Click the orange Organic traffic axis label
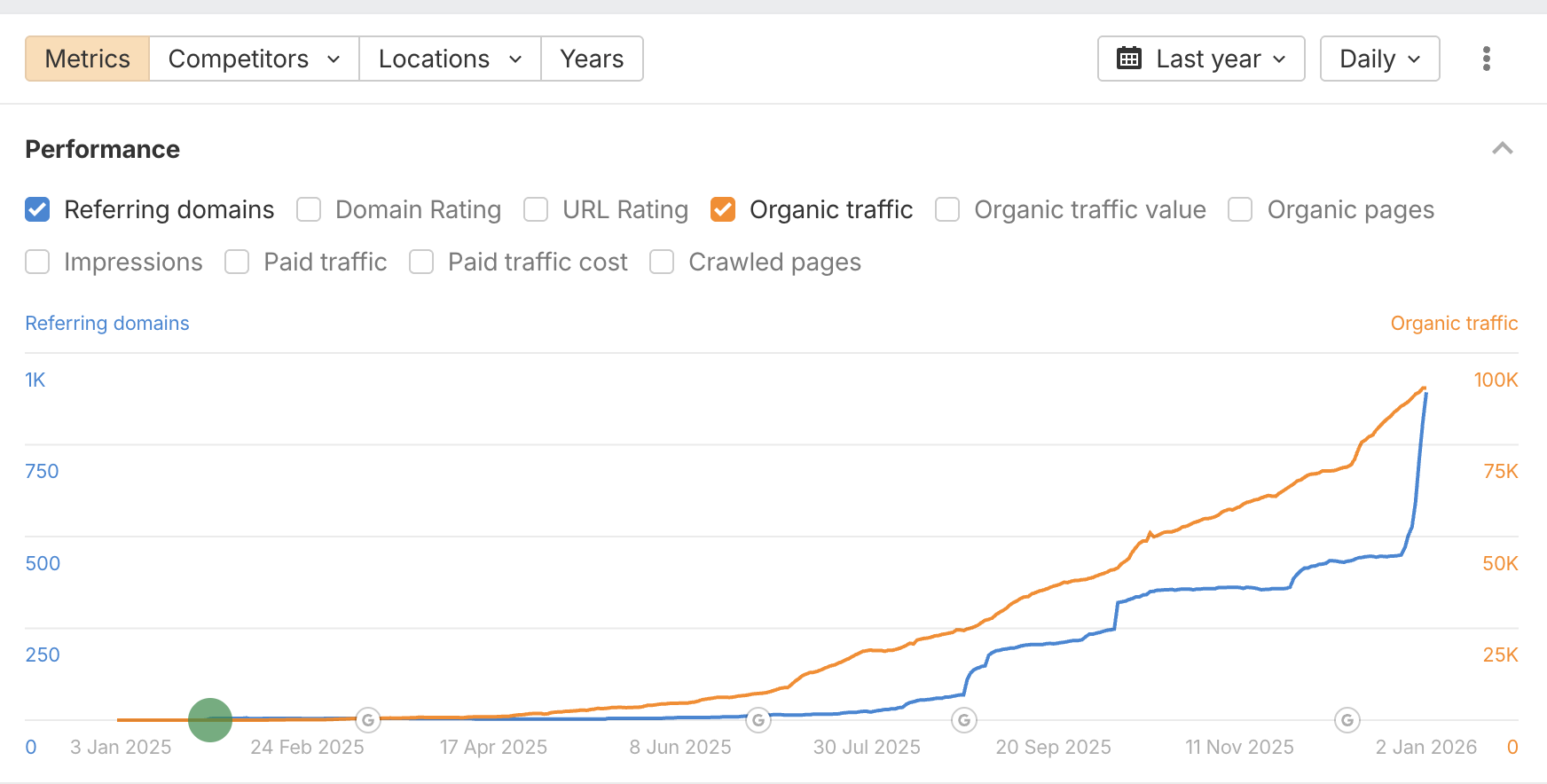The width and height of the screenshot is (1547, 784). point(1453,323)
